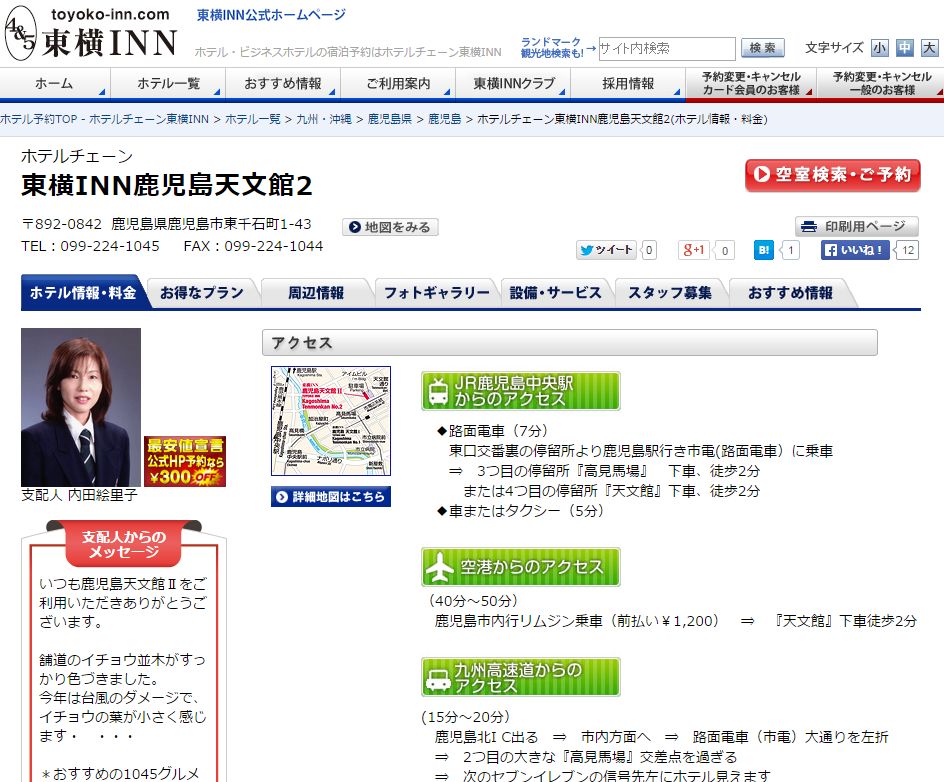Click the ランドマーク観光地検索も! label
Viewport: 944px width, 782px height.
coord(551,48)
